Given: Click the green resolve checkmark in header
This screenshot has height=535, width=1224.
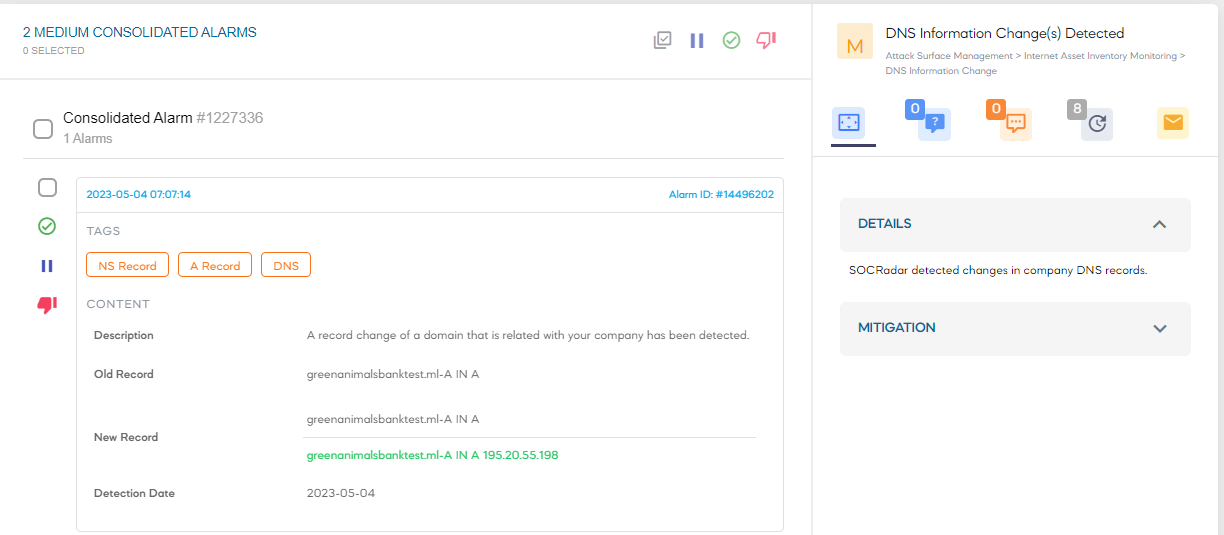Looking at the screenshot, I should 731,40.
